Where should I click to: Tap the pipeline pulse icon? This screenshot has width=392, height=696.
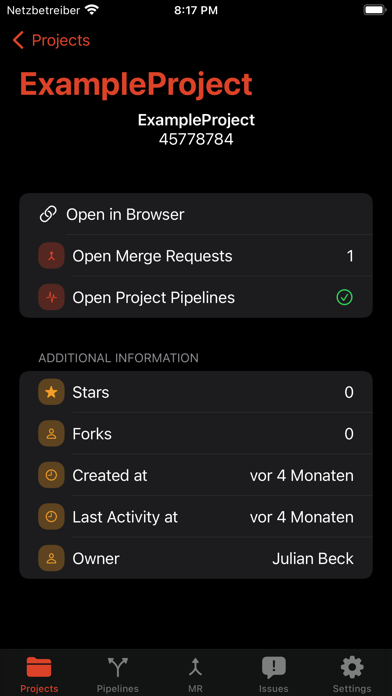51,297
